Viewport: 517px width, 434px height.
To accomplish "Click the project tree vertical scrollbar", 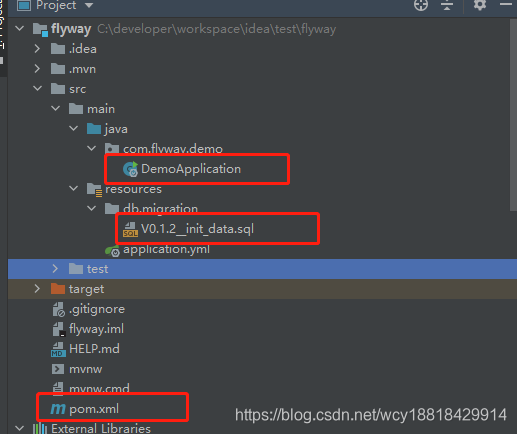I will click(513, 114).
